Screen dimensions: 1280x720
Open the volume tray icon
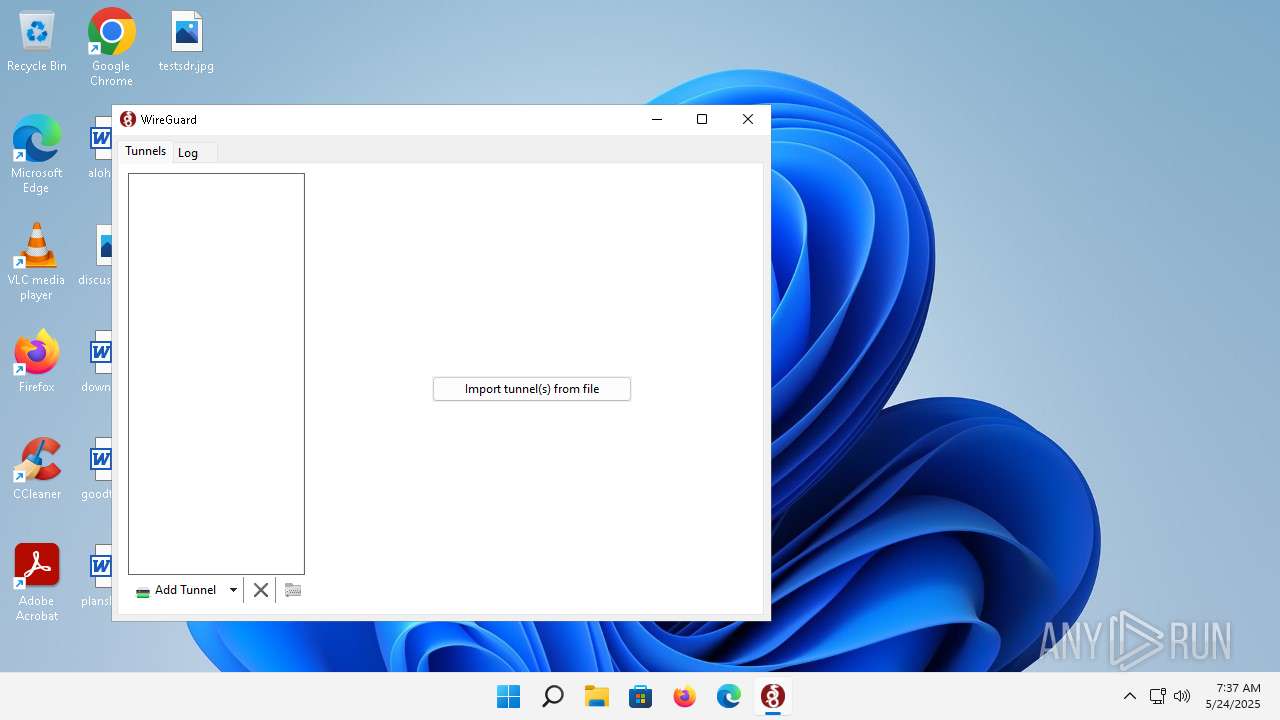click(1182, 696)
